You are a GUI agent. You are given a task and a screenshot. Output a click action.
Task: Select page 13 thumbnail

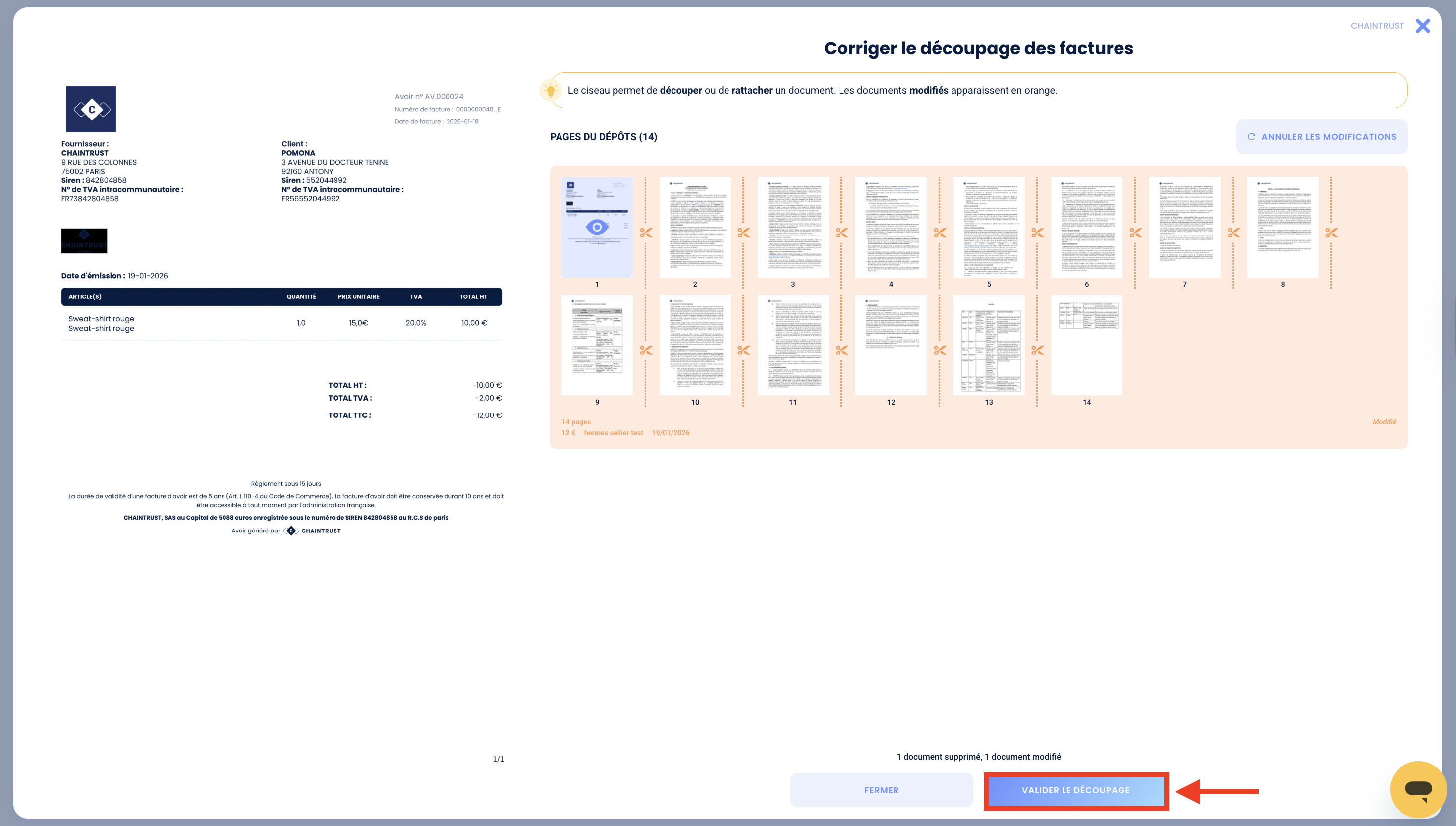989,345
